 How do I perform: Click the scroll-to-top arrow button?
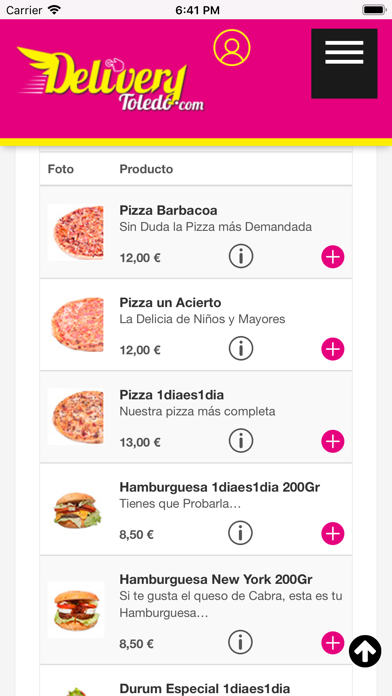point(365,651)
